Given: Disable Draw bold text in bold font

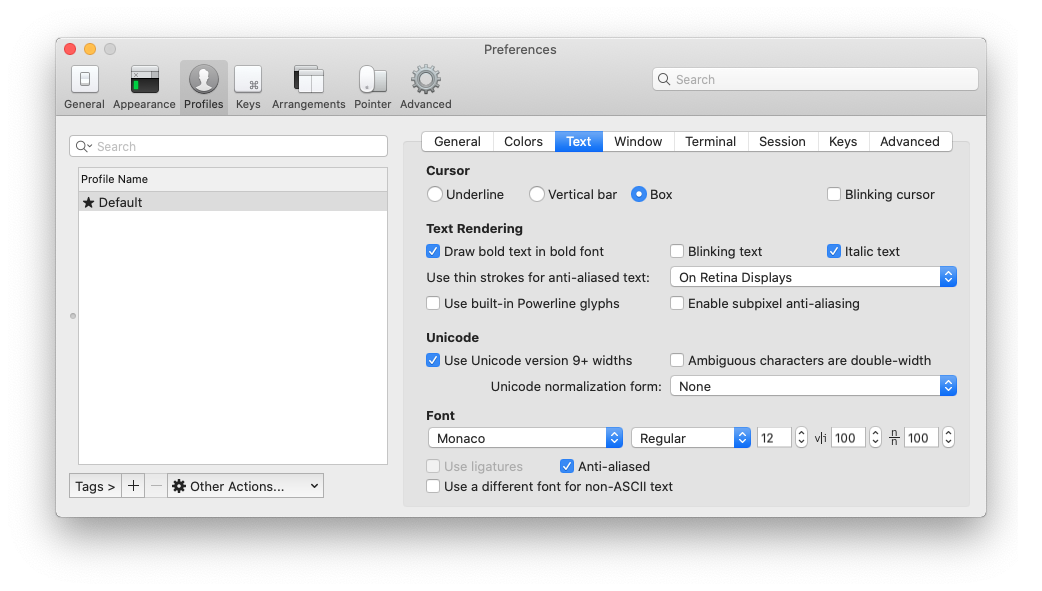Looking at the screenshot, I should (433, 251).
